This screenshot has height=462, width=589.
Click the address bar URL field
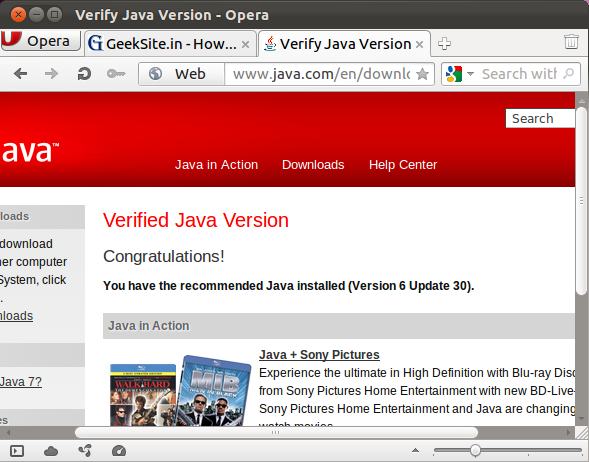coord(321,74)
